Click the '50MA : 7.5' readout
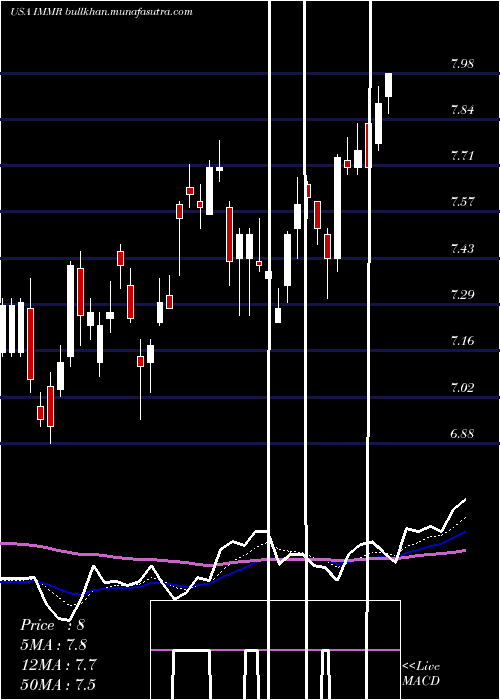500x700 pixels. click(58, 684)
